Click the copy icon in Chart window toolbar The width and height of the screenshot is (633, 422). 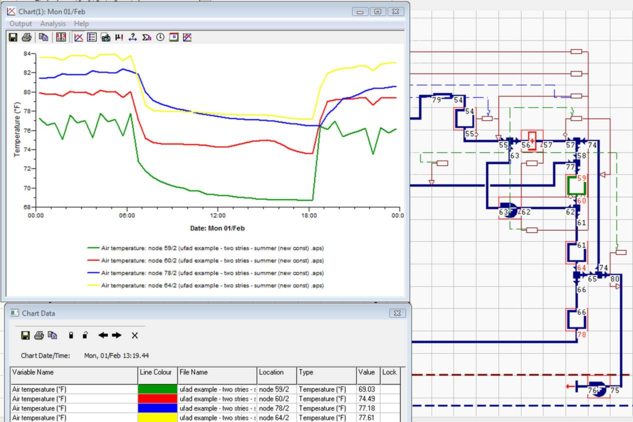pyautogui.click(x=43, y=38)
